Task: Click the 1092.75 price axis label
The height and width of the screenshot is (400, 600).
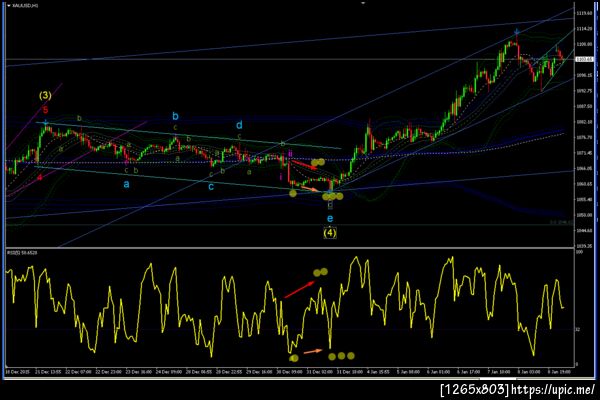Action: point(584,91)
